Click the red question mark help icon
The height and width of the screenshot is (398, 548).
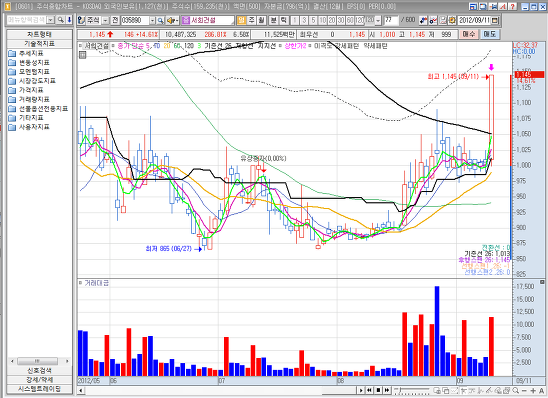point(512,6)
